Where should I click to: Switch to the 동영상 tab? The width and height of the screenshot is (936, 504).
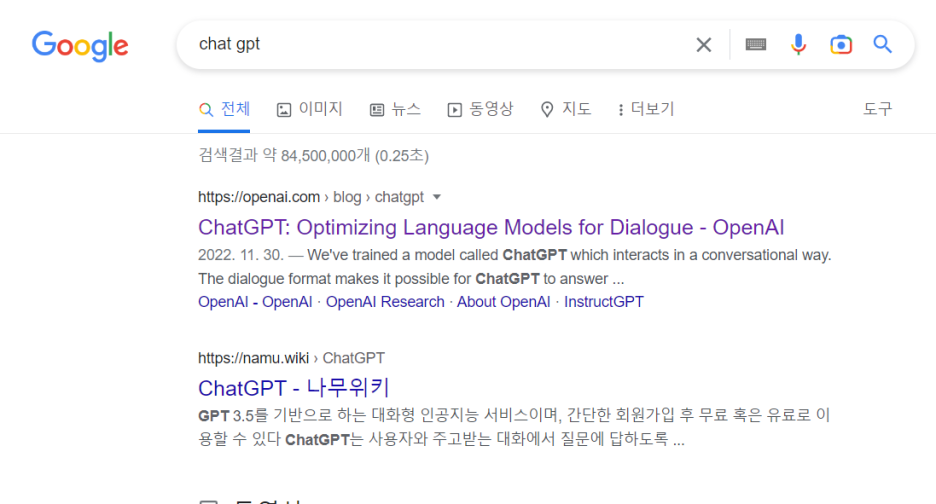[x=481, y=109]
